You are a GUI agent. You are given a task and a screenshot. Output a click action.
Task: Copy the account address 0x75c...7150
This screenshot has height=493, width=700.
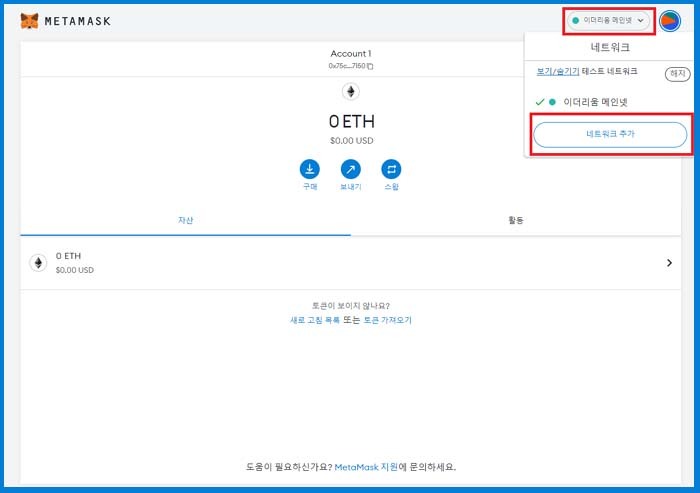[x=351, y=66]
